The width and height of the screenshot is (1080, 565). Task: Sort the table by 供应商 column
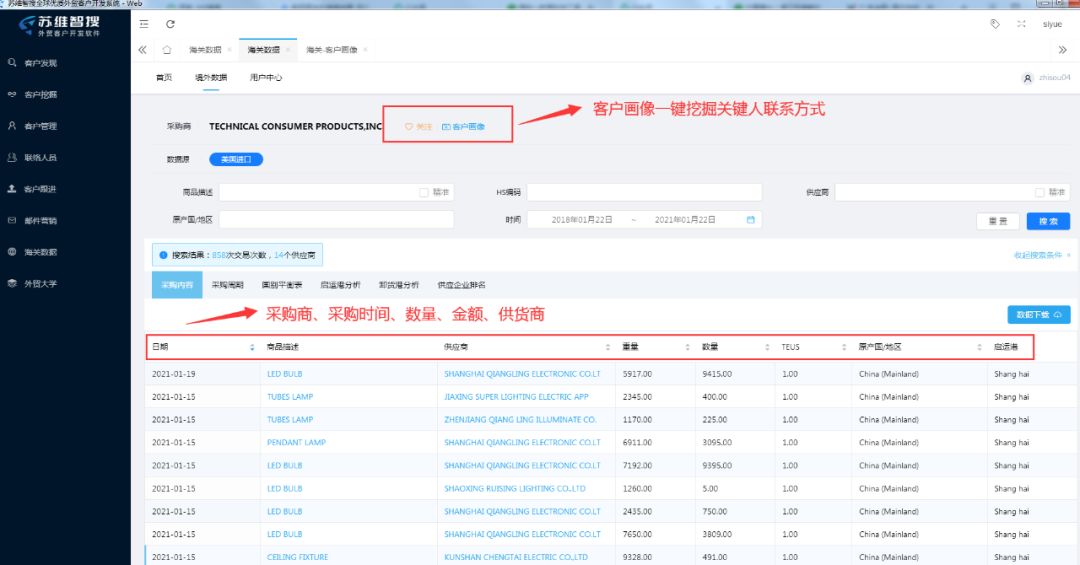[x=608, y=347]
